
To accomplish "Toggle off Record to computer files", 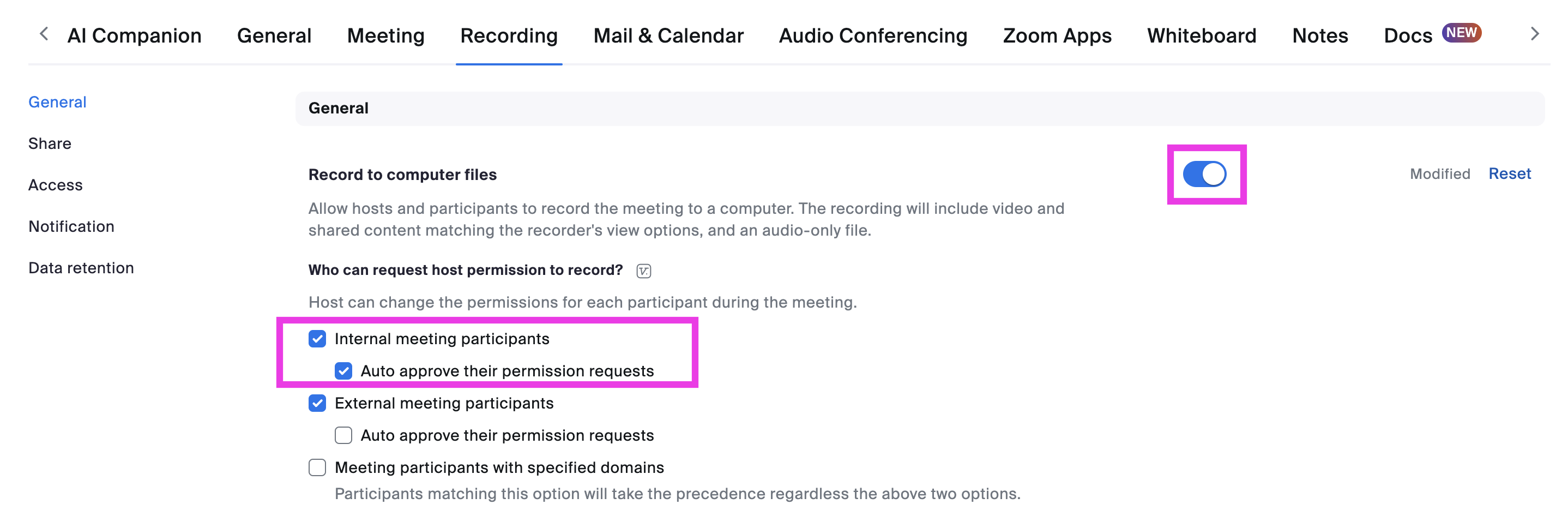I will (x=1204, y=174).
